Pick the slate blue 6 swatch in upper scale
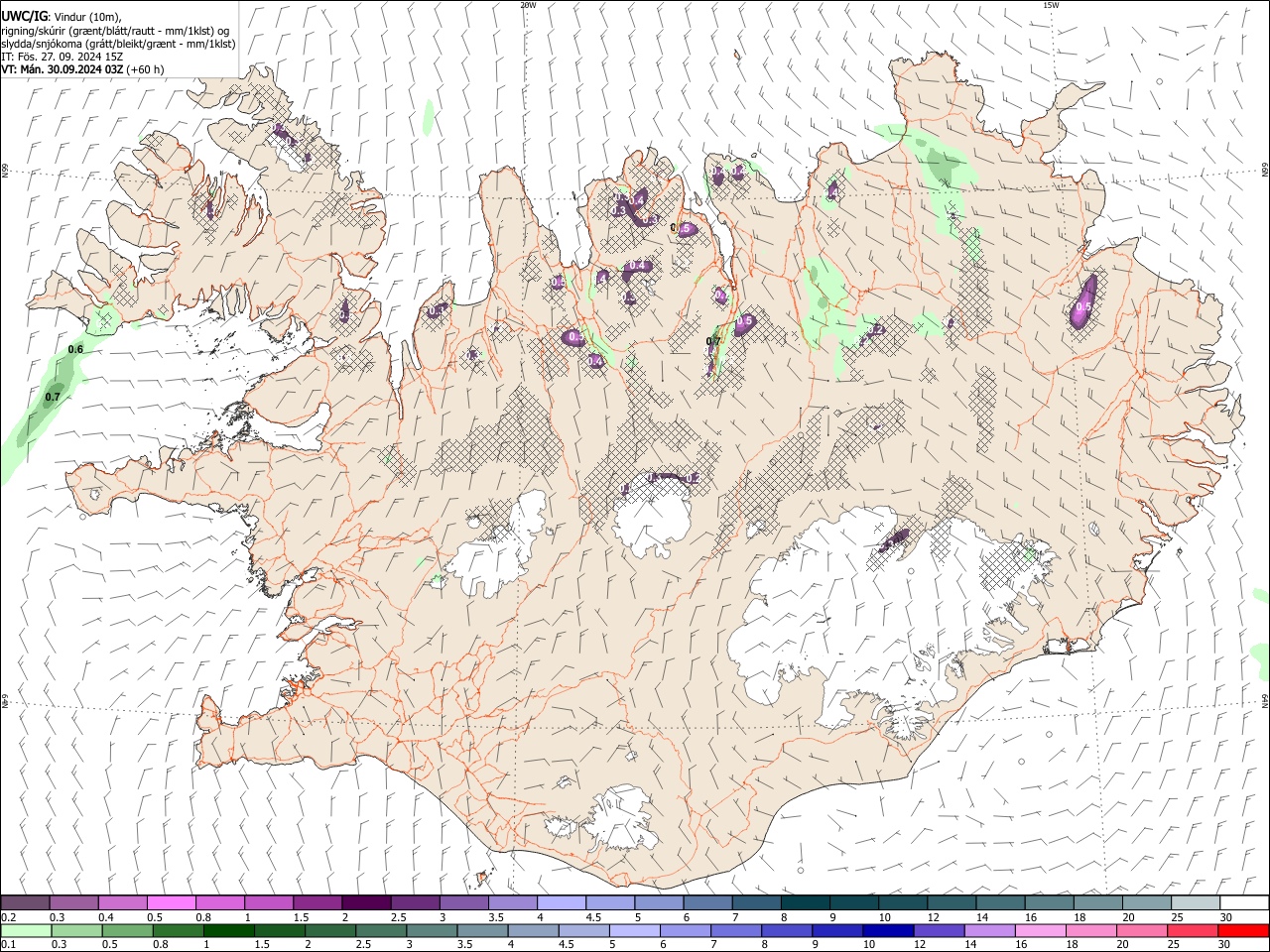The image size is (1270, 952). tap(707, 902)
